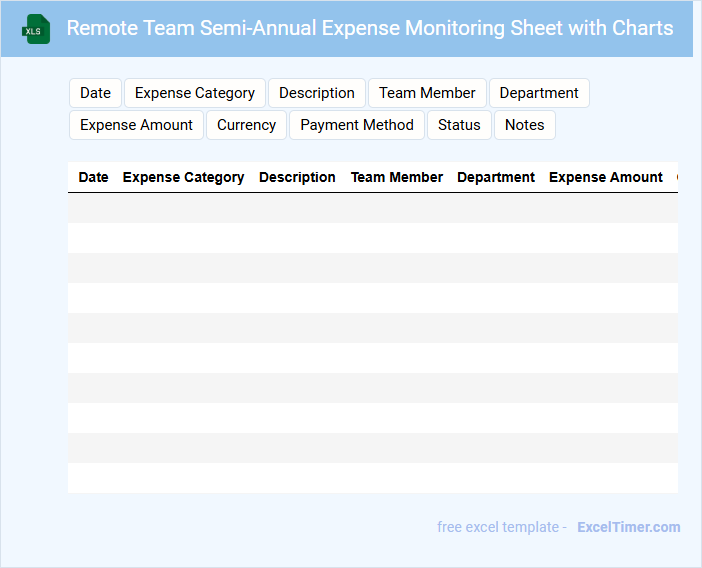Choose the Payment Method tag
702x568 pixels.
(357, 125)
